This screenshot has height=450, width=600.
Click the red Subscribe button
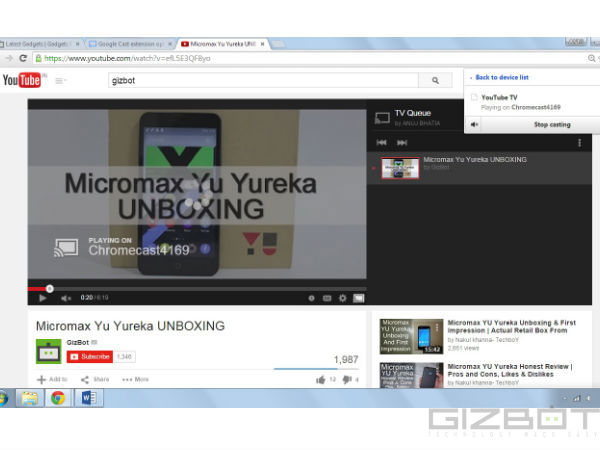click(x=89, y=356)
